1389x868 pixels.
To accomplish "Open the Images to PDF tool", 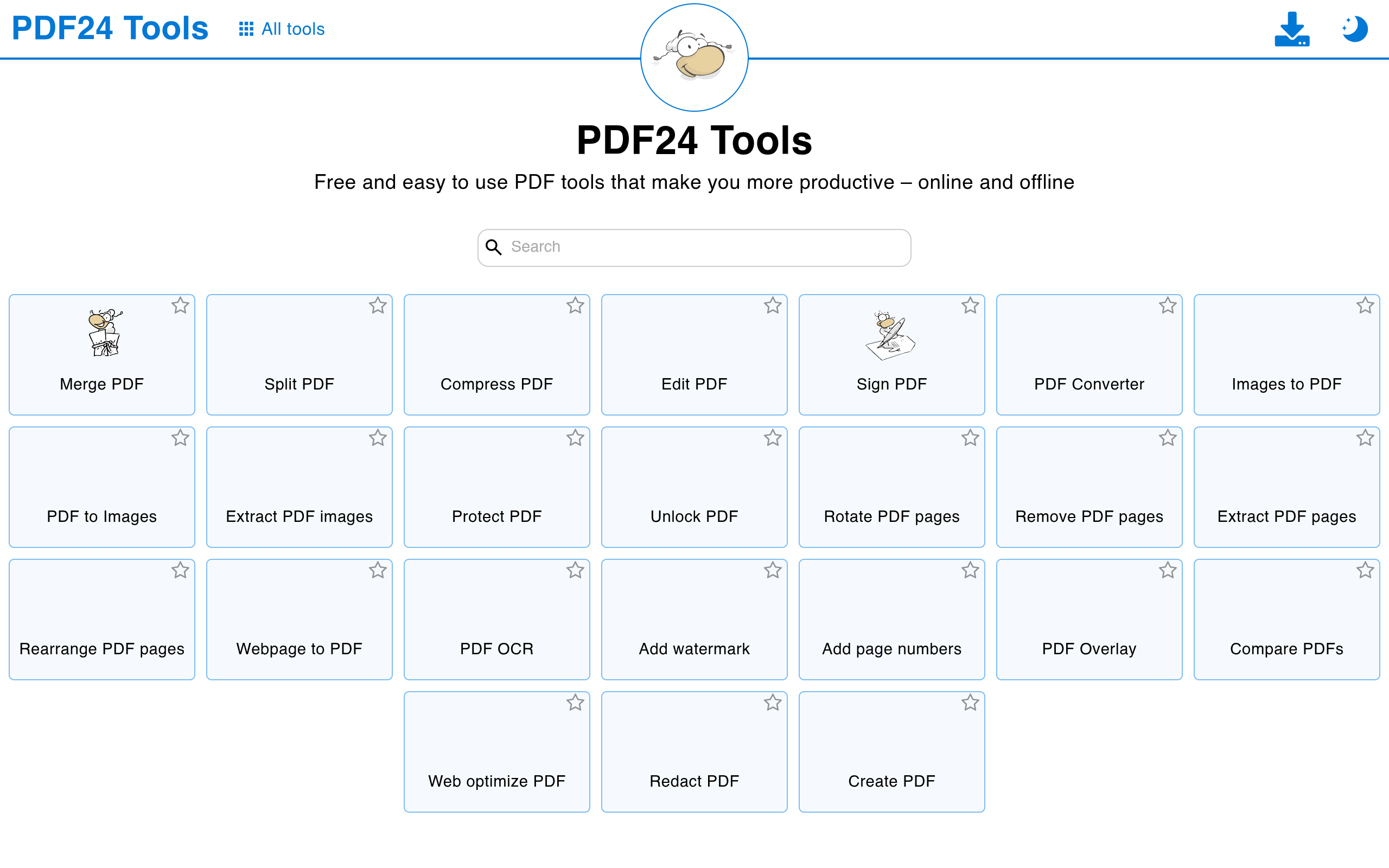I will (x=1287, y=355).
